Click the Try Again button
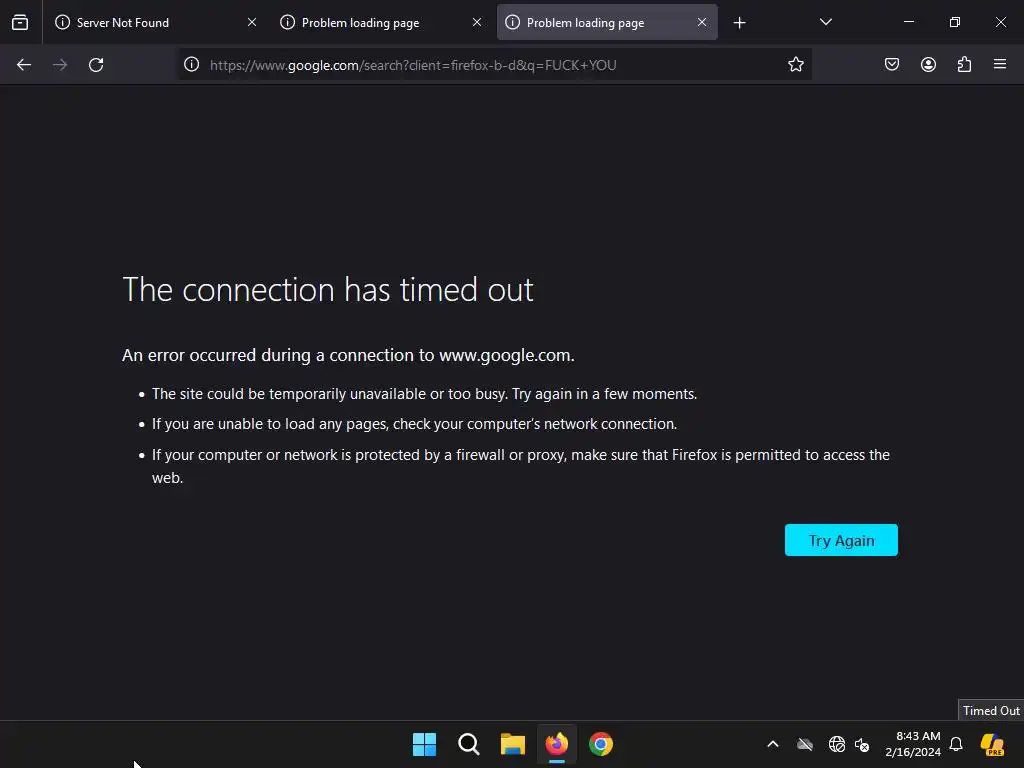The image size is (1024, 768). click(x=841, y=540)
